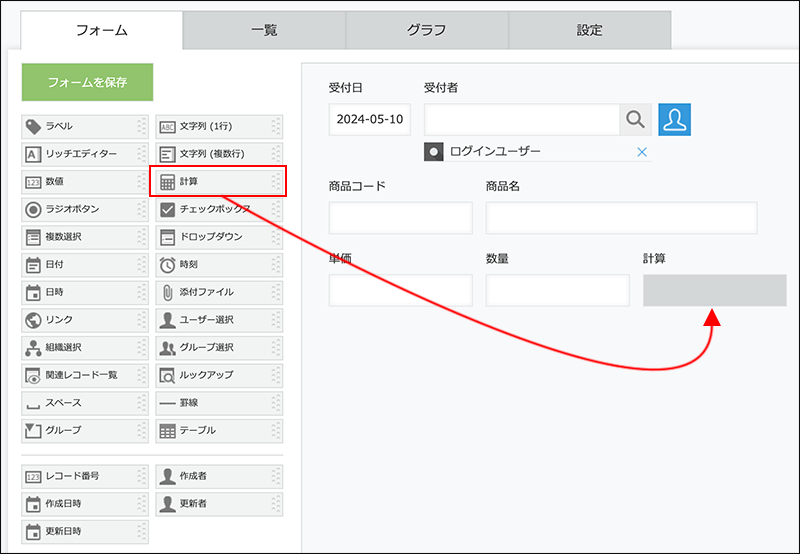The image size is (800, 554).
Task: Open the 設定 tab
Action: pyautogui.click(x=590, y=30)
